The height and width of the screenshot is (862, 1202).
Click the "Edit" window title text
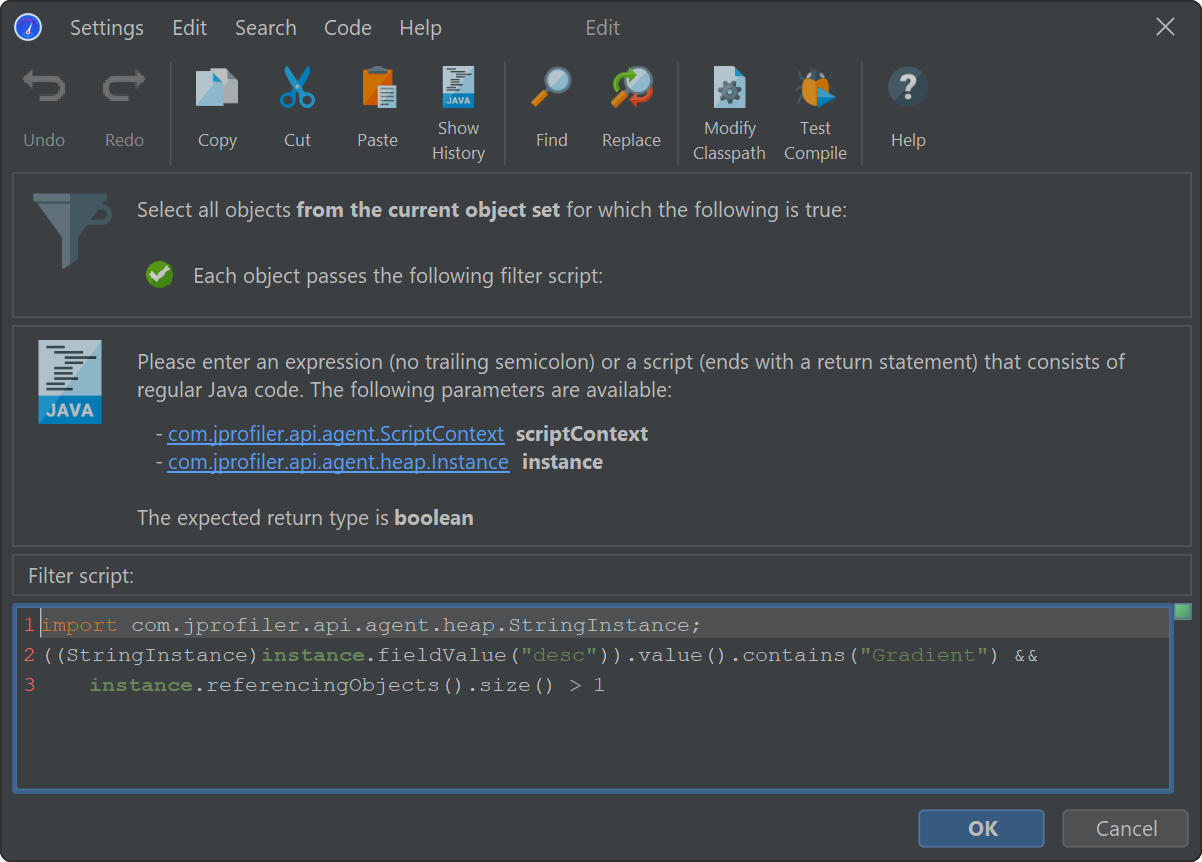tap(603, 28)
